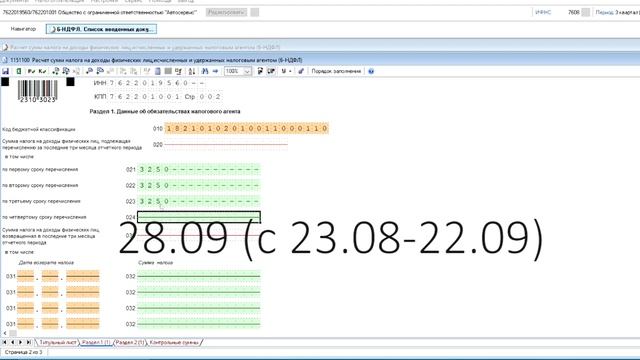Click the icon just right of the zoom box
The image size is (640, 360).
(x=260, y=71)
